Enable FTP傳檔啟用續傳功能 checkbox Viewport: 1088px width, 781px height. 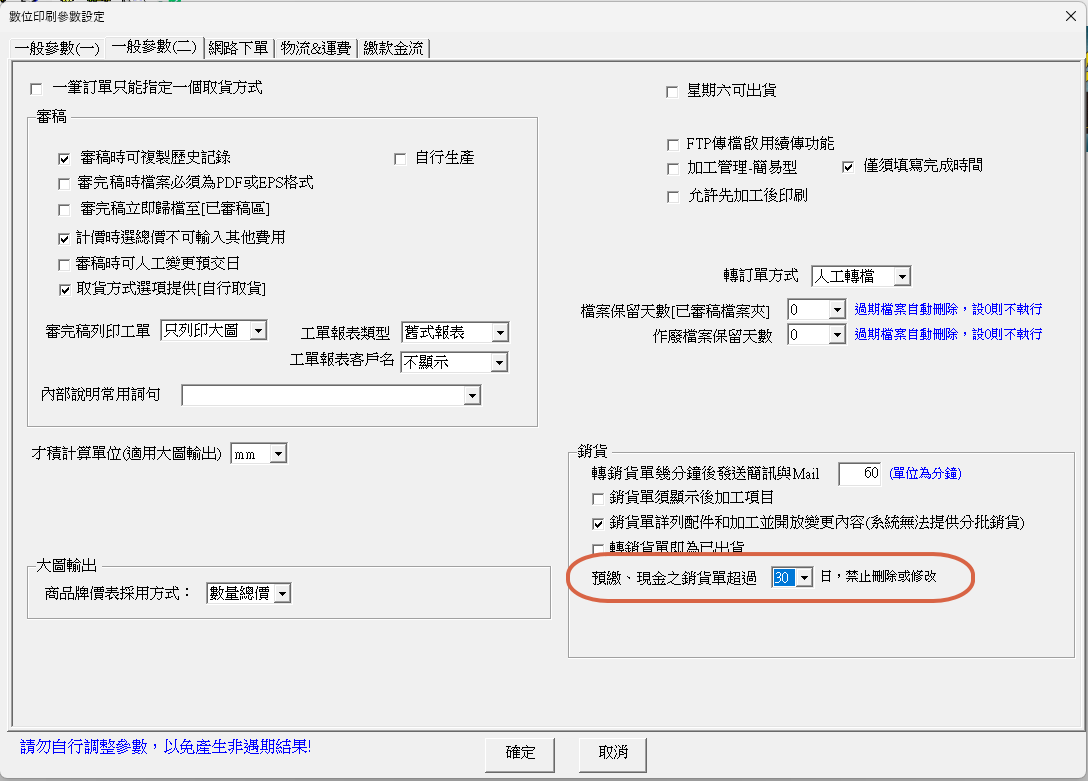673,144
